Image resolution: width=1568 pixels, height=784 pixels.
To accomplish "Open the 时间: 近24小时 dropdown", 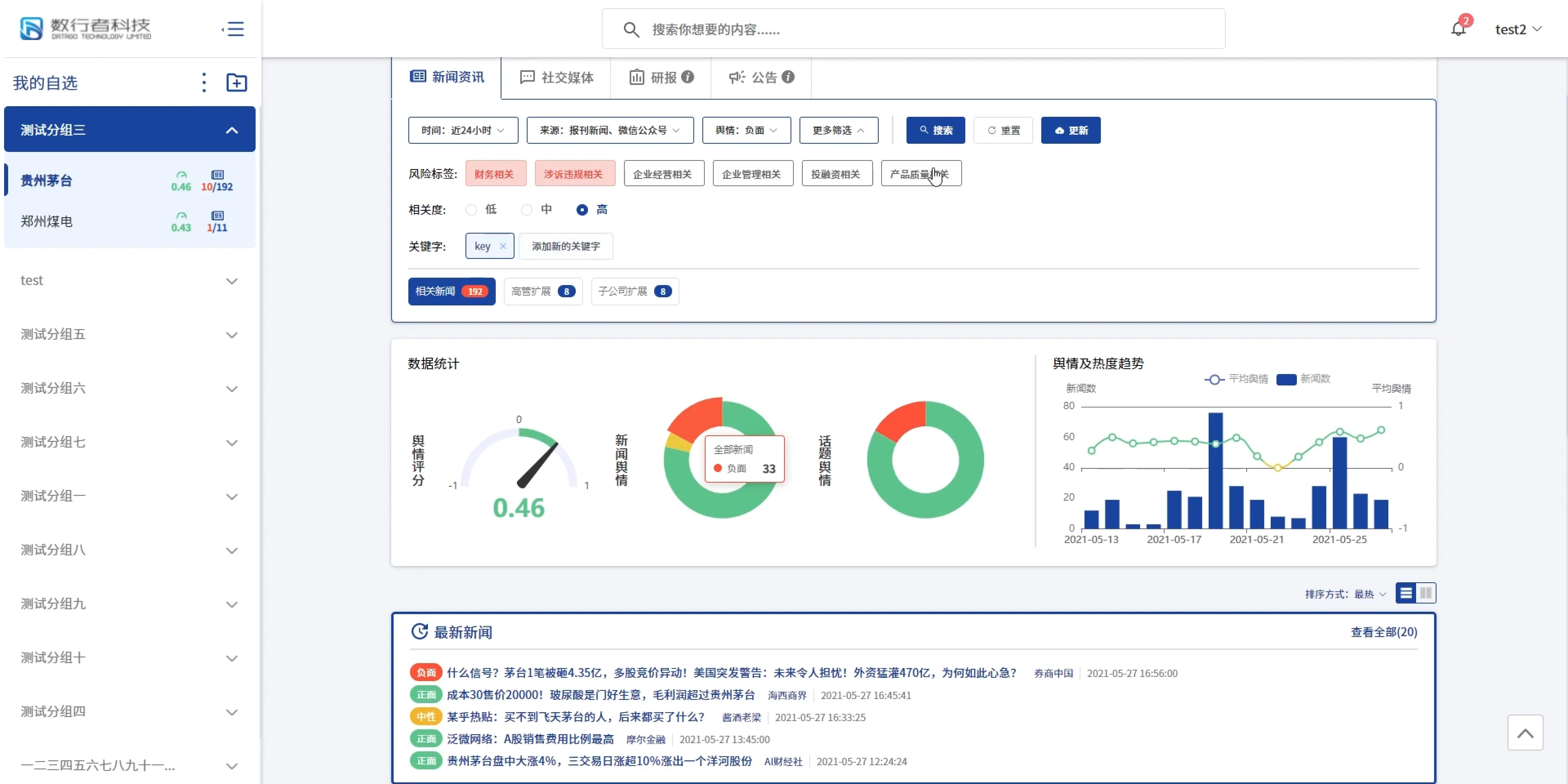I will coord(463,130).
